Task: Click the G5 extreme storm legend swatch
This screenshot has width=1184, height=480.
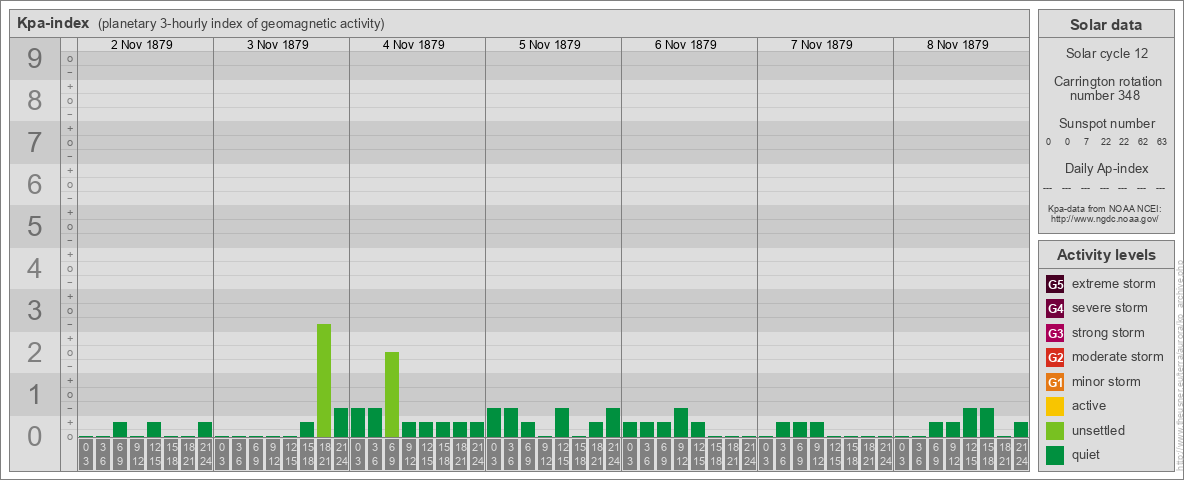Action: pos(1055,285)
